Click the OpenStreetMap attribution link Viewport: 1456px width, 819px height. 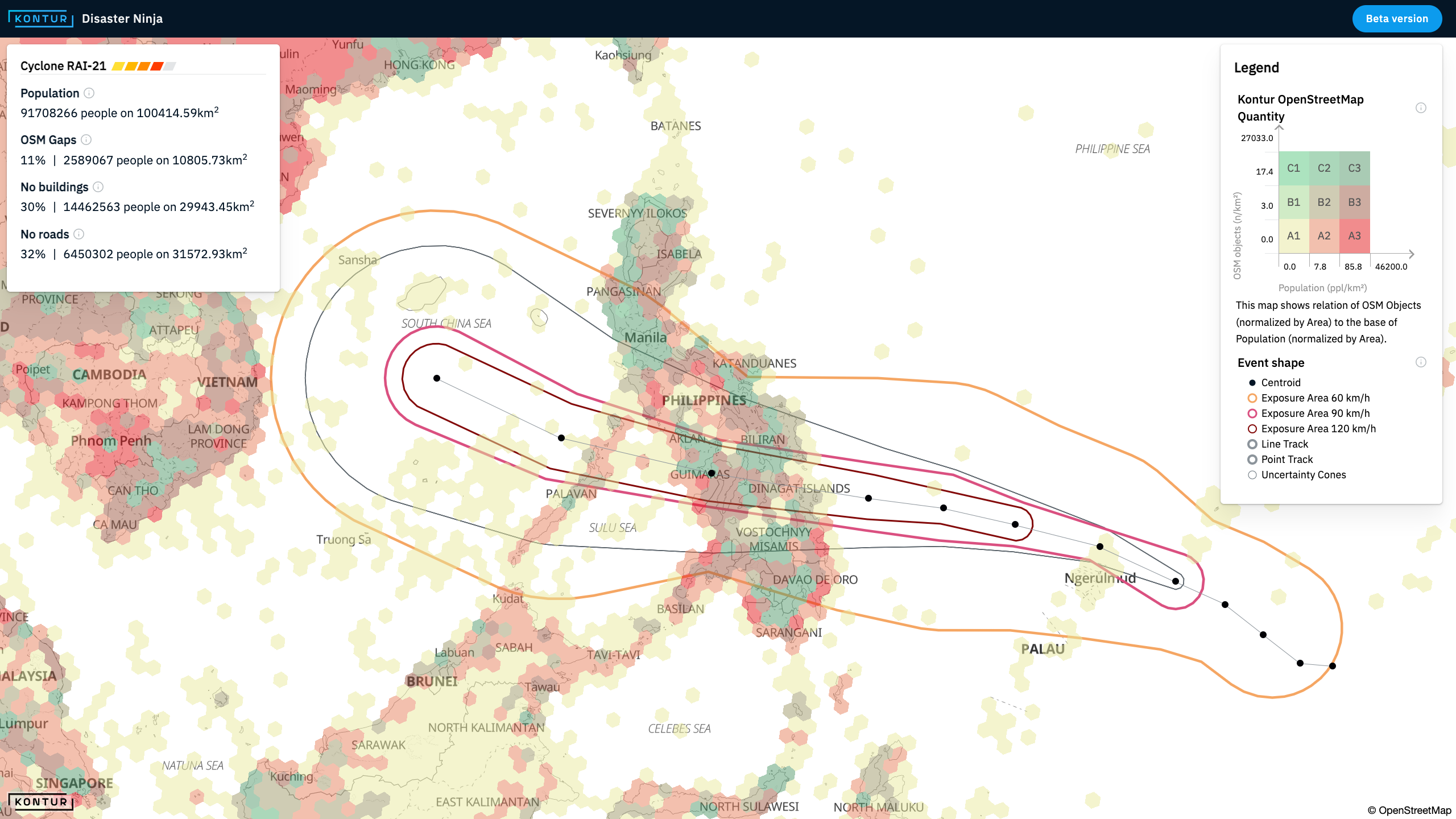click(1409, 810)
